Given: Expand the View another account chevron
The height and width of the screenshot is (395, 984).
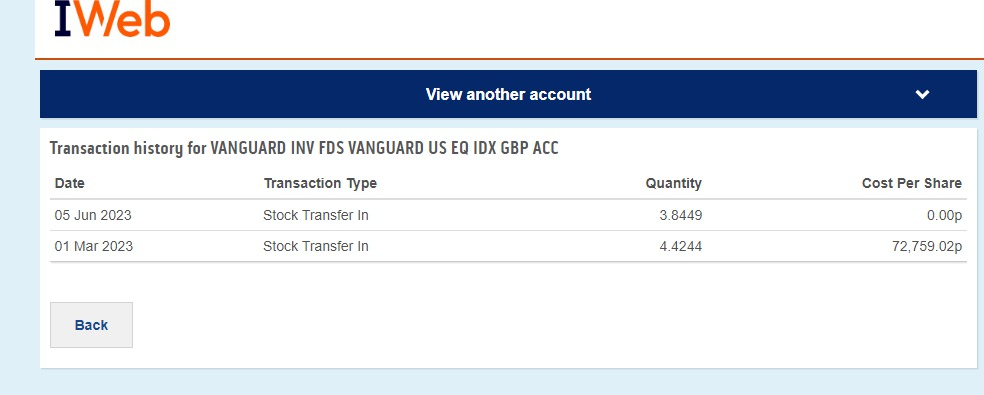Looking at the screenshot, I should [922, 95].
